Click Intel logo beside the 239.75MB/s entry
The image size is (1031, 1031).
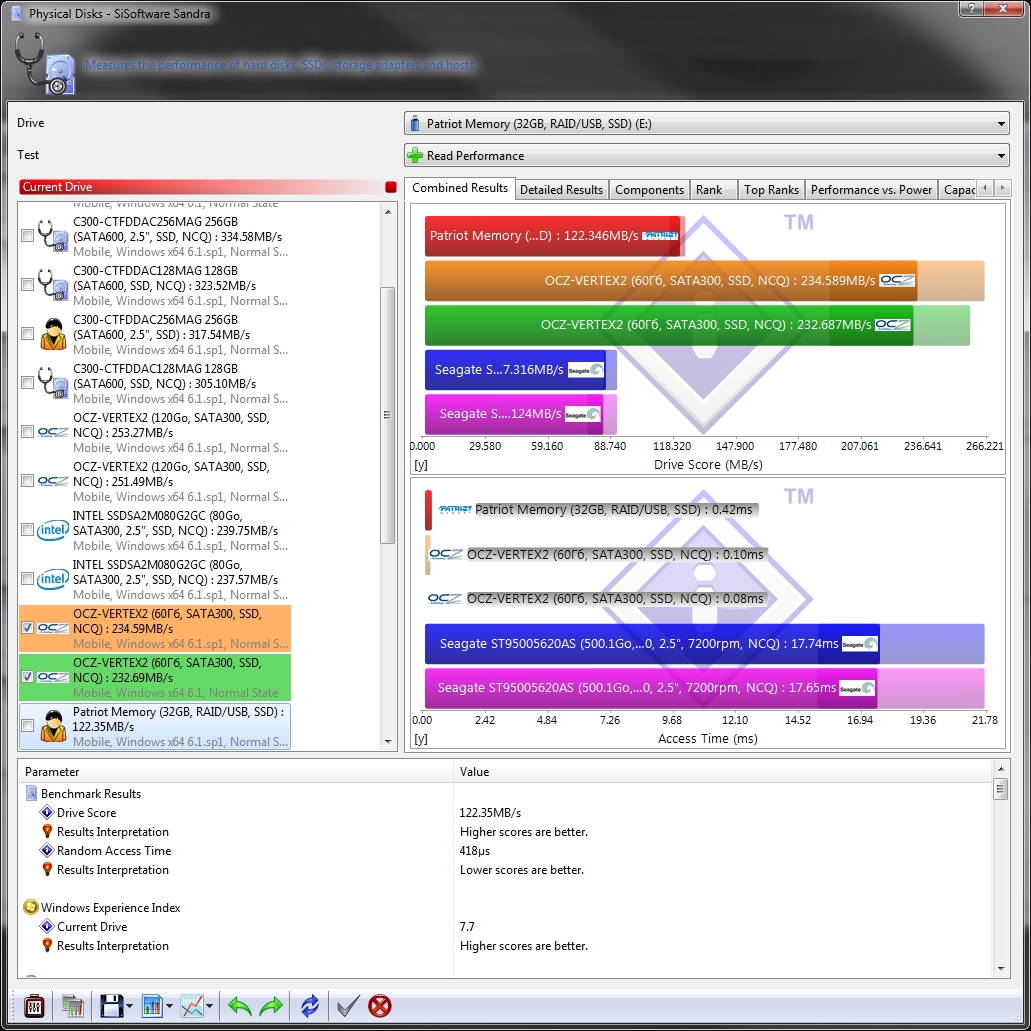pyautogui.click(x=53, y=530)
